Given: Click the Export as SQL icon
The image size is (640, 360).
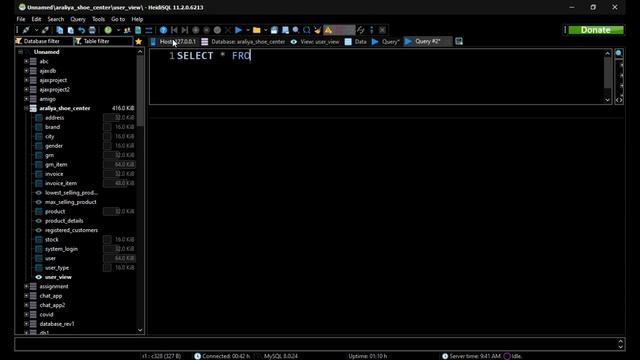Looking at the screenshot, I should coord(138,30).
